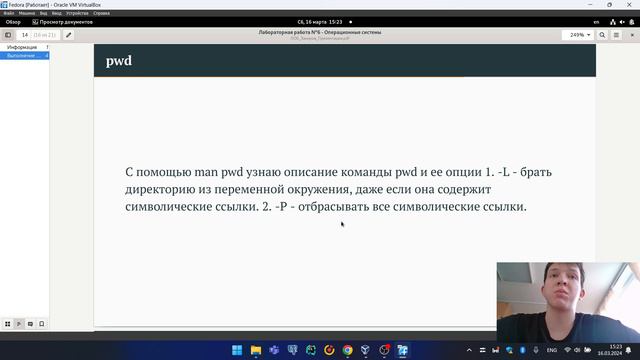Click the microphone icon in system tray
Screen dimensions: 640x360
536,350
